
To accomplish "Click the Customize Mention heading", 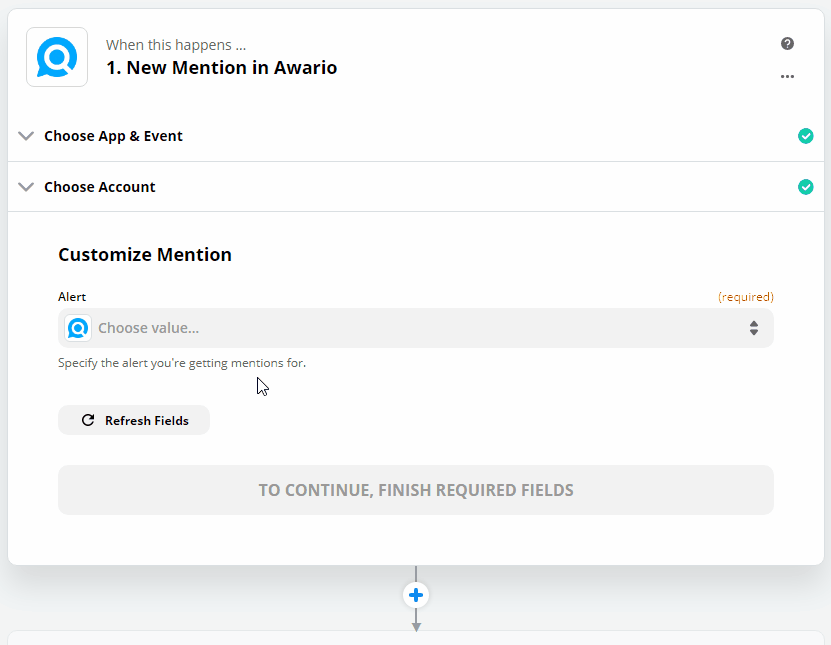I will [x=145, y=255].
